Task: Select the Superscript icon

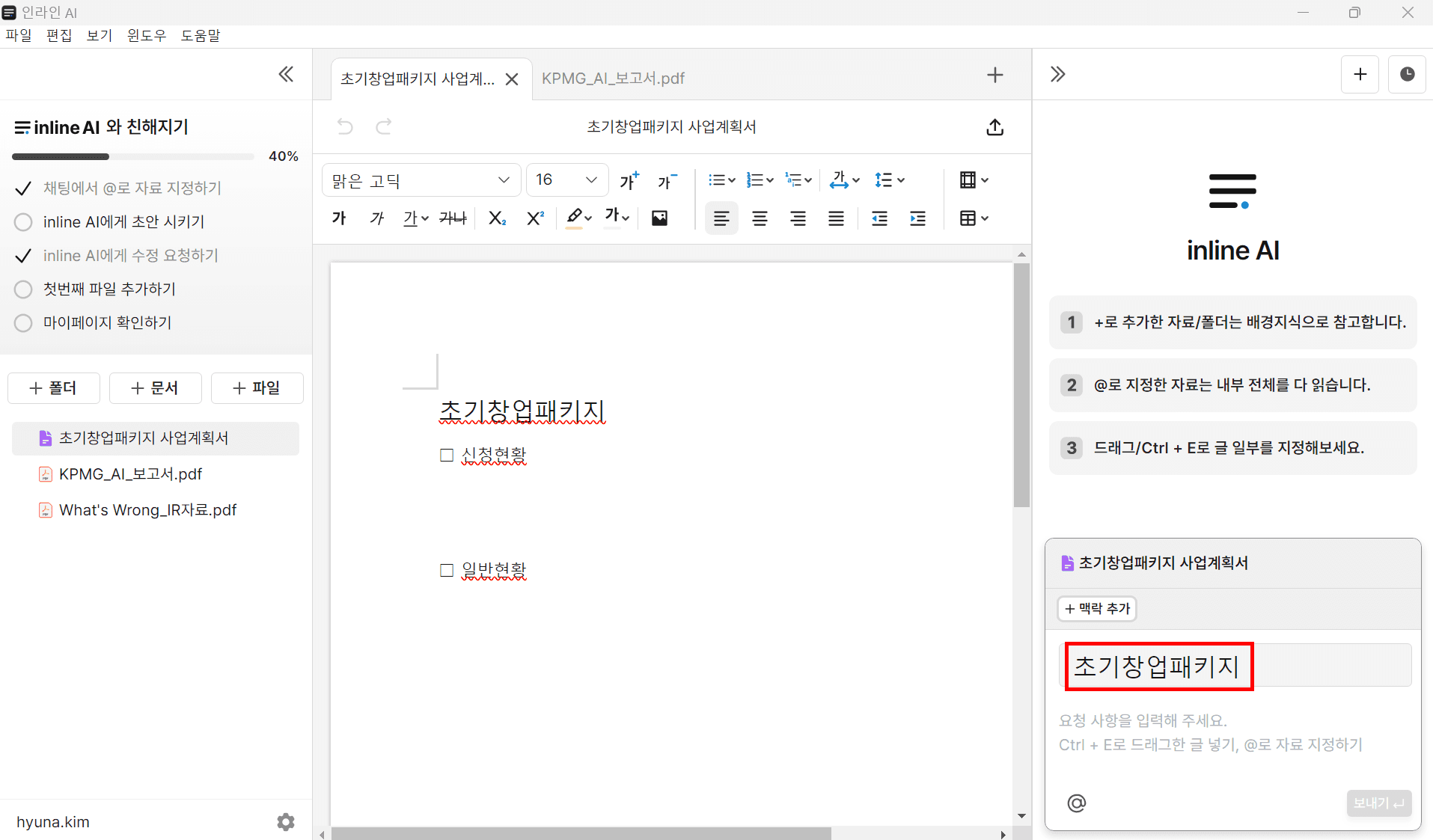Action: 534,218
